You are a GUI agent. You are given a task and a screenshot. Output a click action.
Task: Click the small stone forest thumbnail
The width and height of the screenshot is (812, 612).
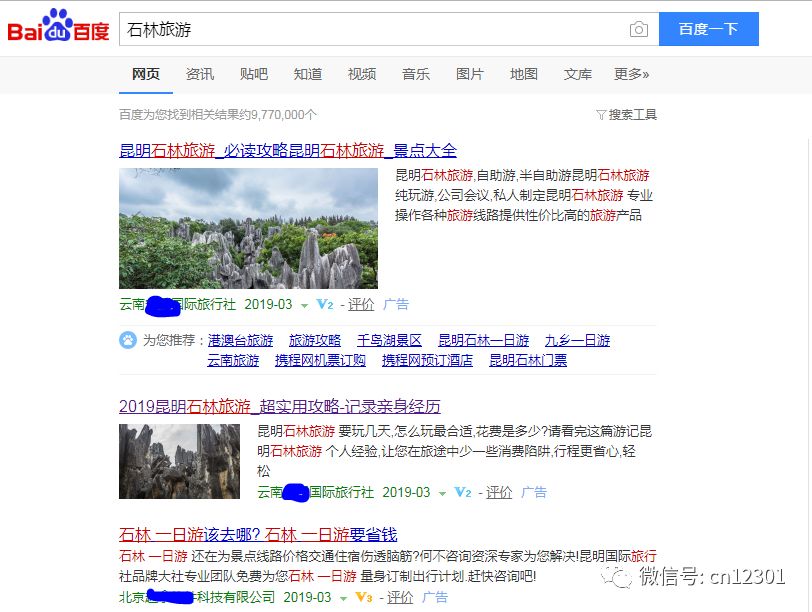point(179,461)
